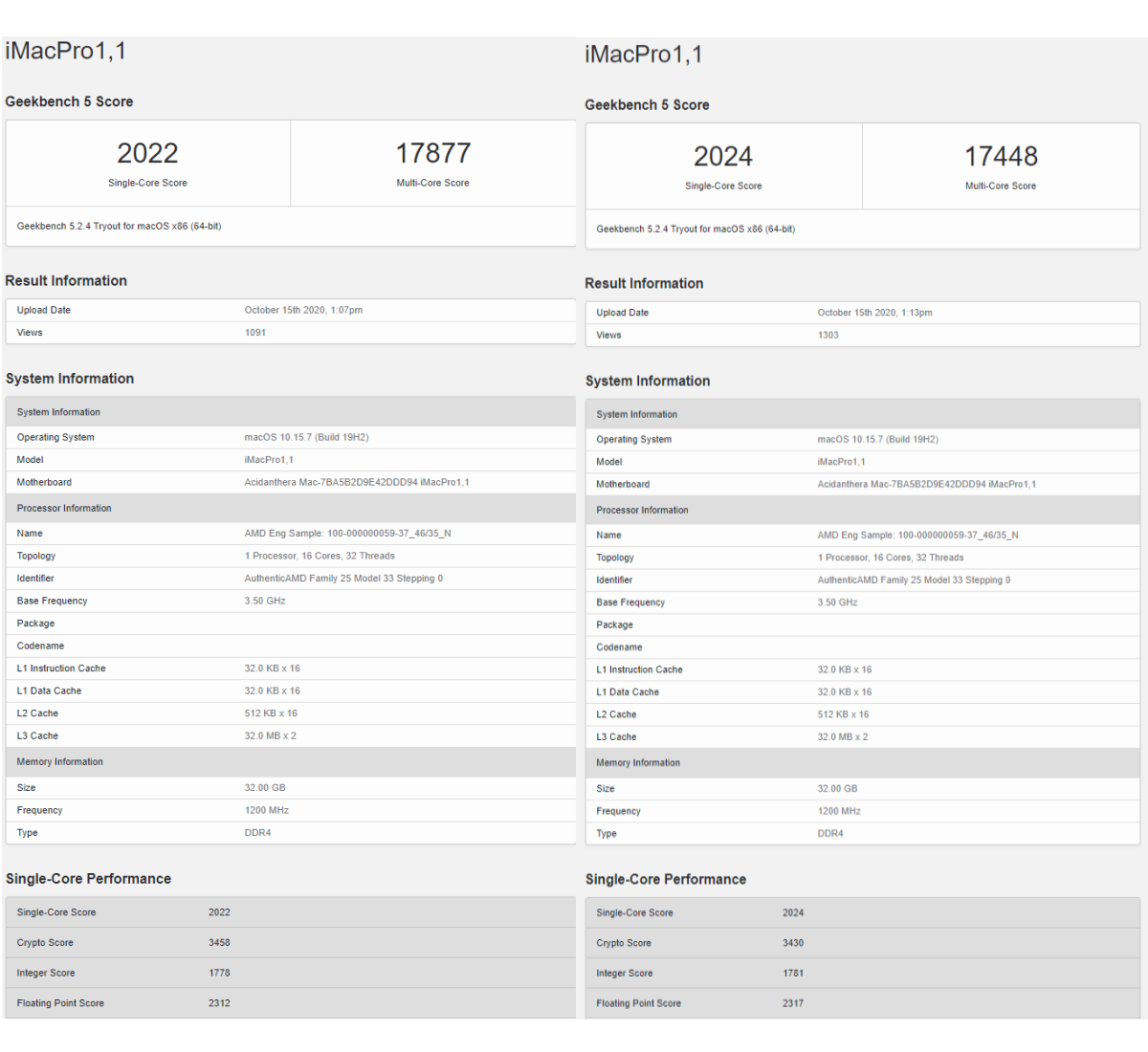
Task: Click the views count 1303
Action: pos(828,335)
